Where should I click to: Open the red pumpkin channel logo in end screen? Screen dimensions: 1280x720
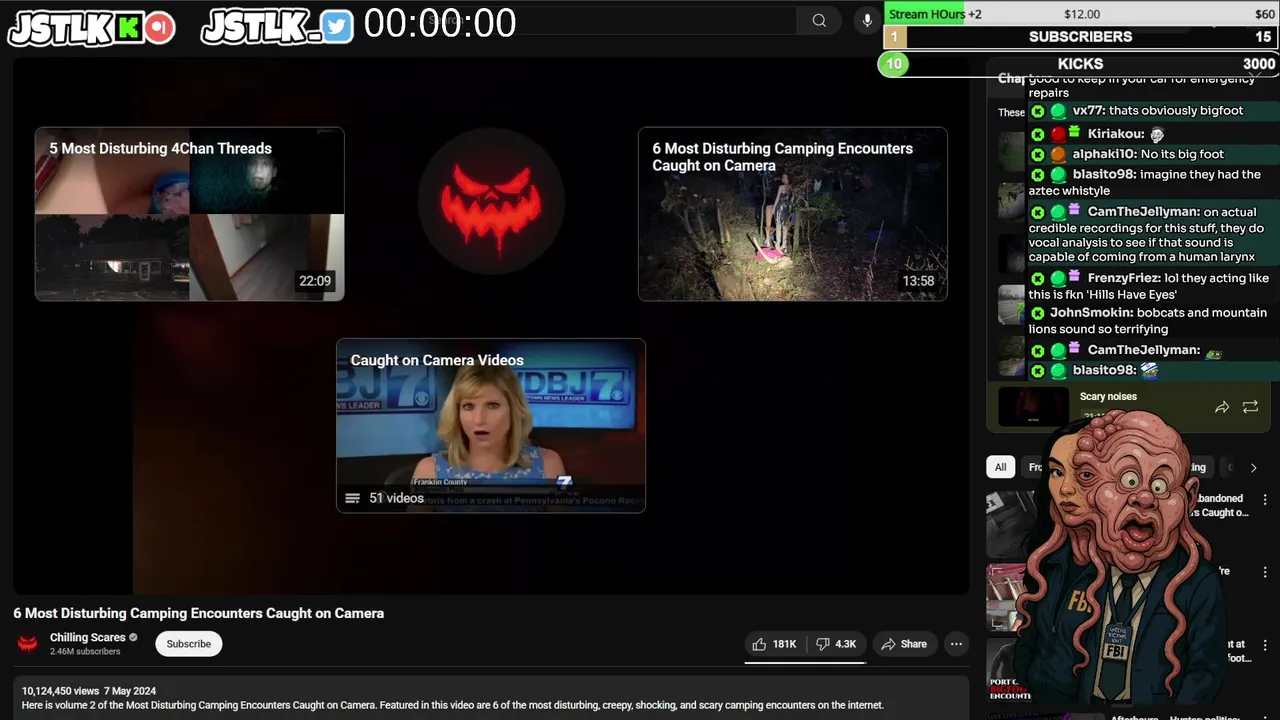coord(491,201)
